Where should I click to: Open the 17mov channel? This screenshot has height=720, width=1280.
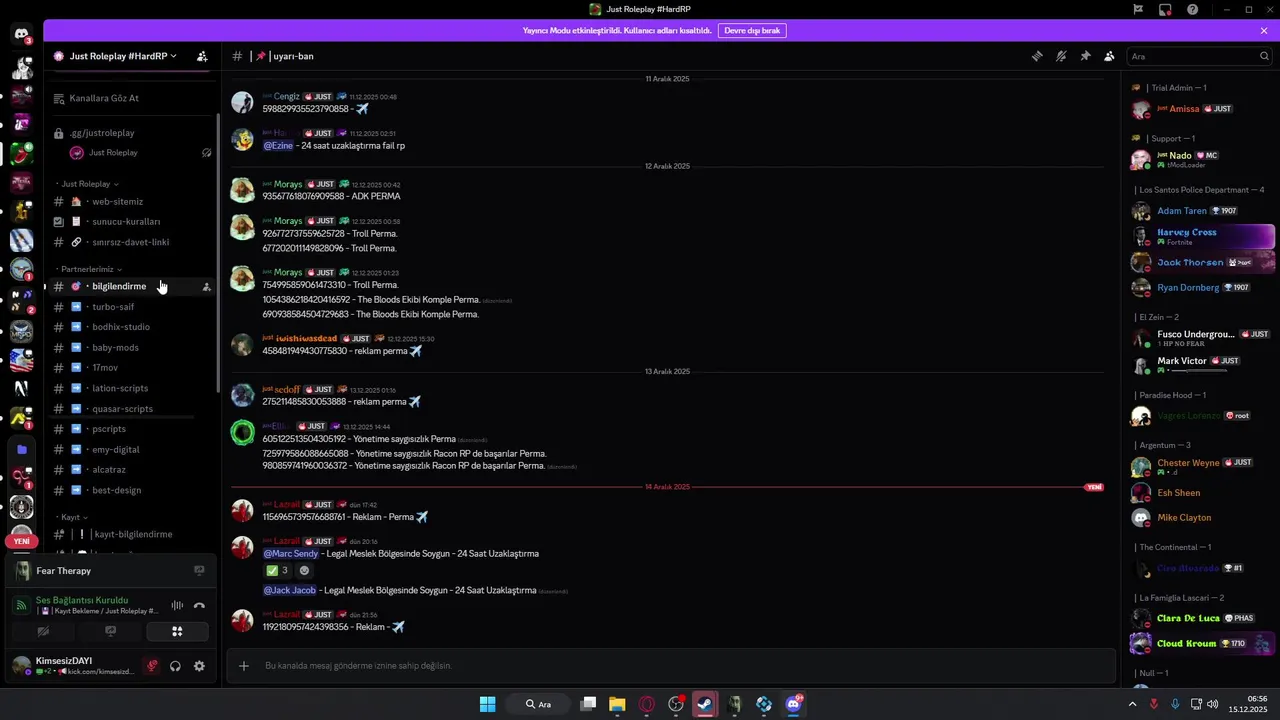[x=130, y=368]
